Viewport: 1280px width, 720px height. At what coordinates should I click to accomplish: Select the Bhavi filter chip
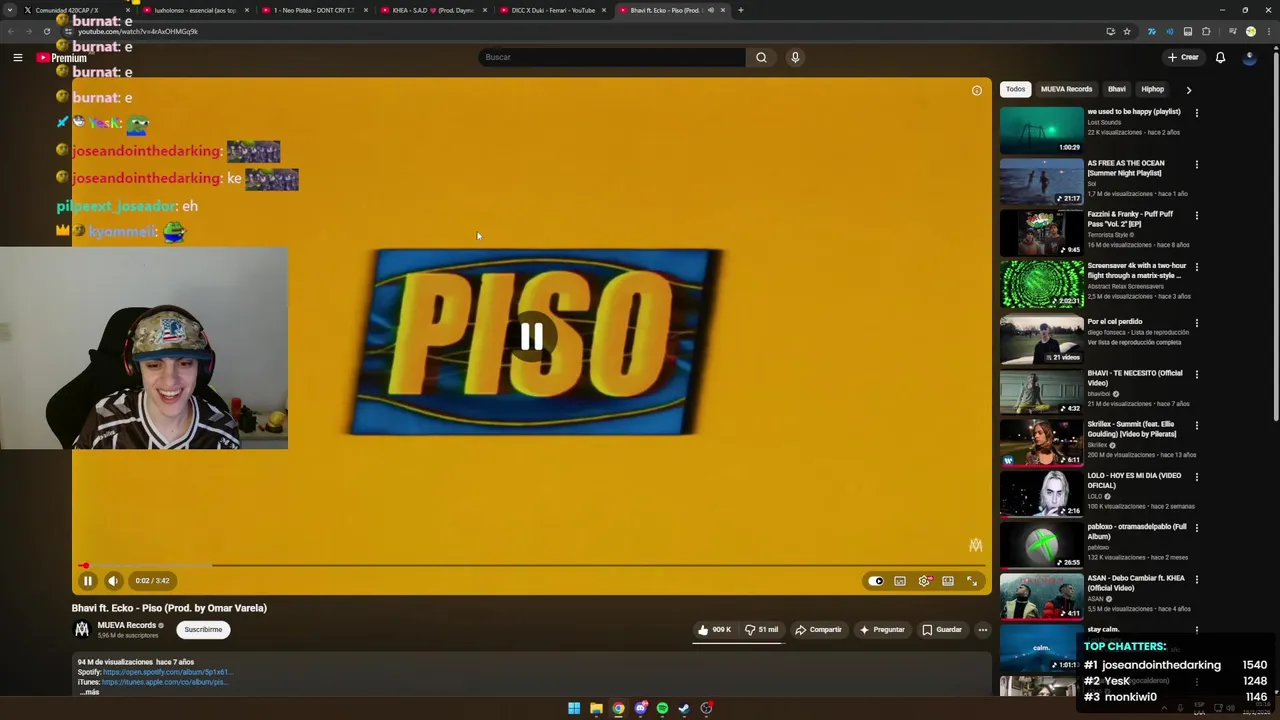1116,89
